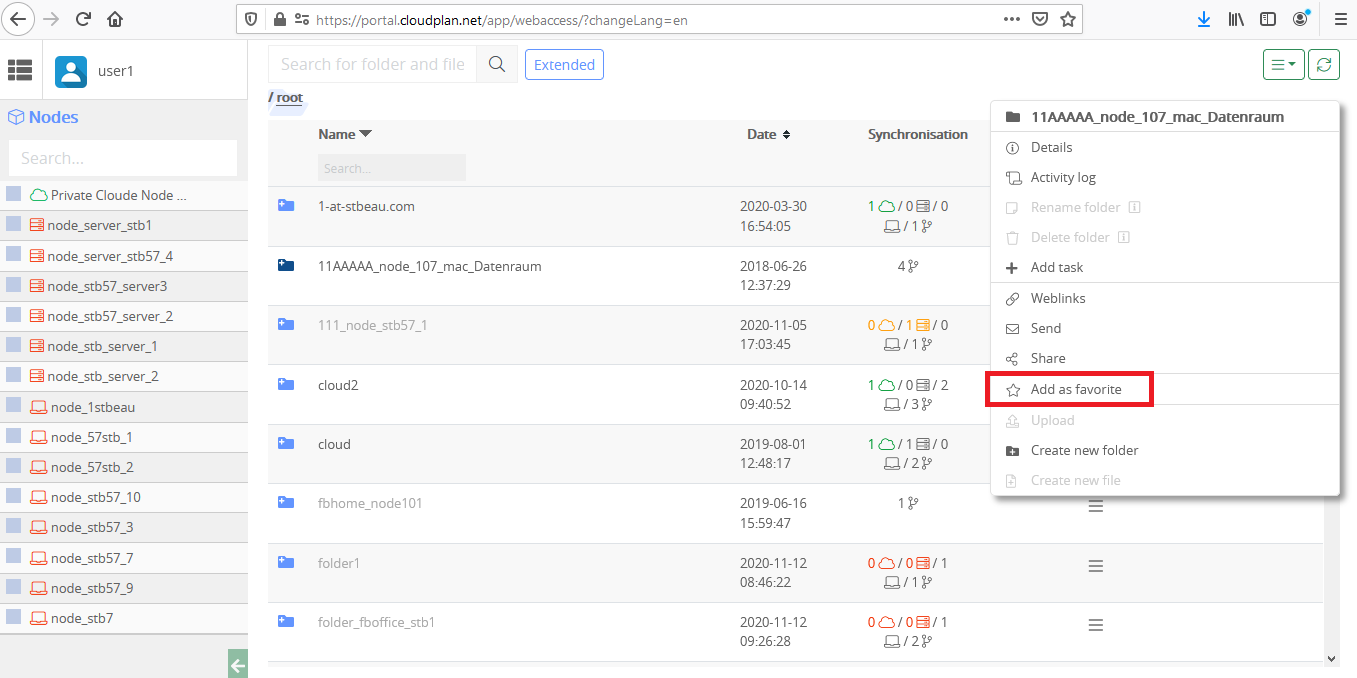The image size is (1357, 678).
Task: Click the folder icon for 1-at-stbeau.com
Action: tap(286, 206)
